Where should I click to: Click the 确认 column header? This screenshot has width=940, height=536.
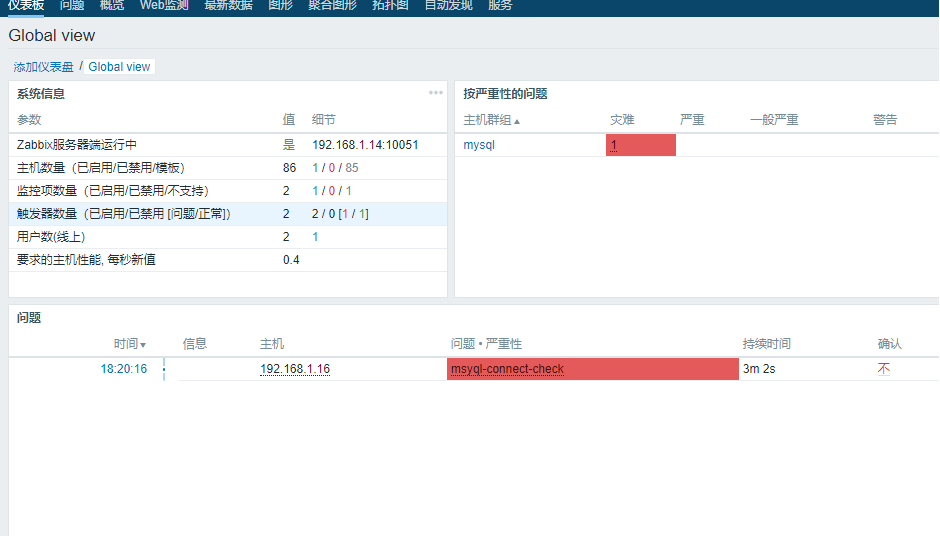click(889, 344)
